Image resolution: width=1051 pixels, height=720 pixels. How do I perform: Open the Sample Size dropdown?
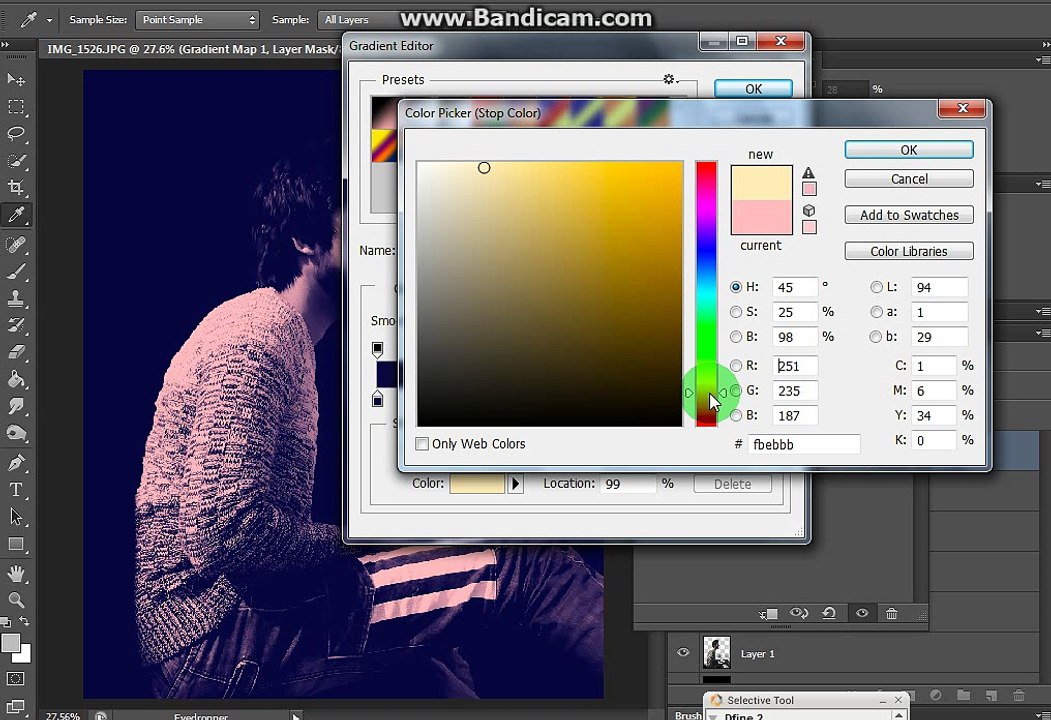198,20
